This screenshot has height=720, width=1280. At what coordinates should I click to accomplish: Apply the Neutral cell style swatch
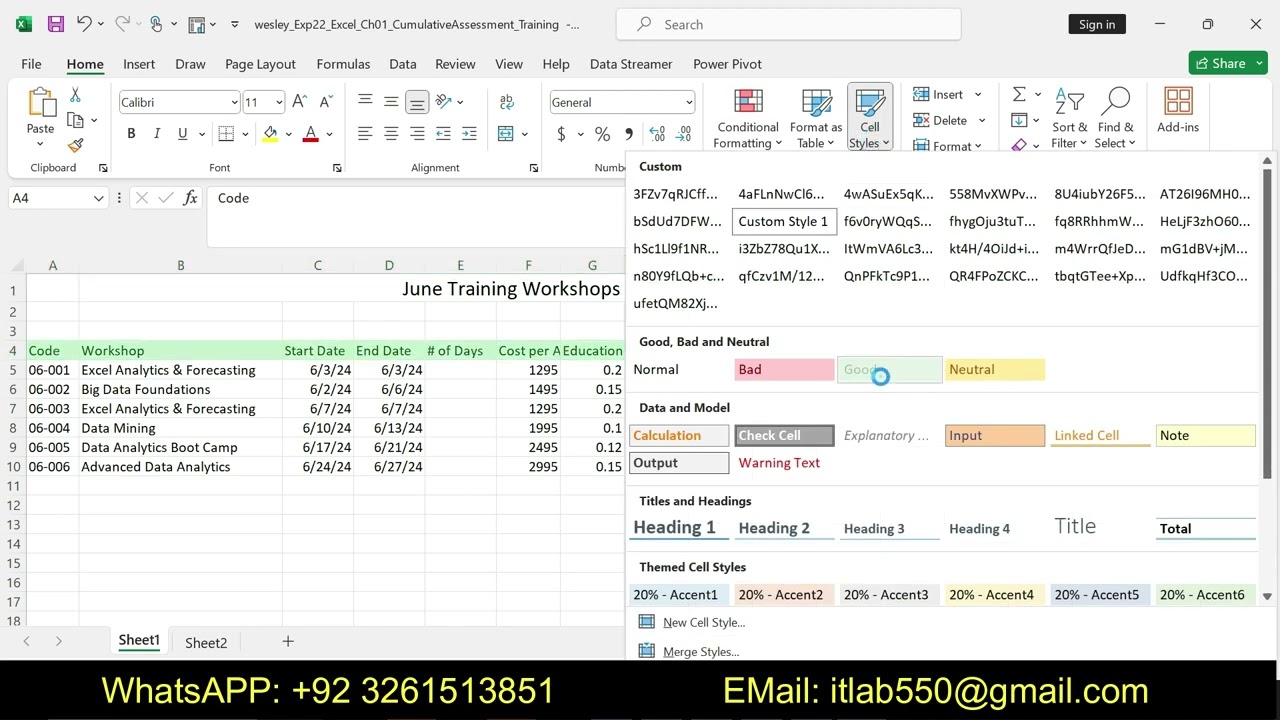pos(995,370)
